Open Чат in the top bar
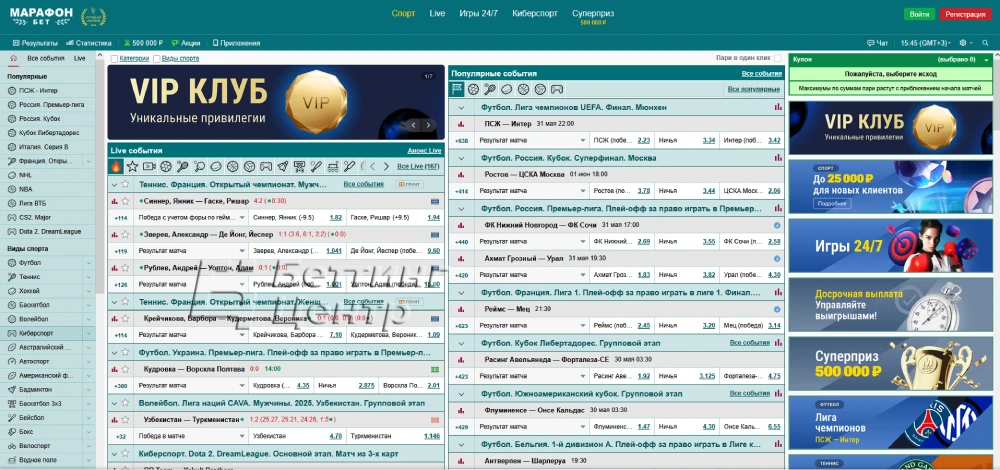Viewport: 1000px width, 470px height. (878, 43)
